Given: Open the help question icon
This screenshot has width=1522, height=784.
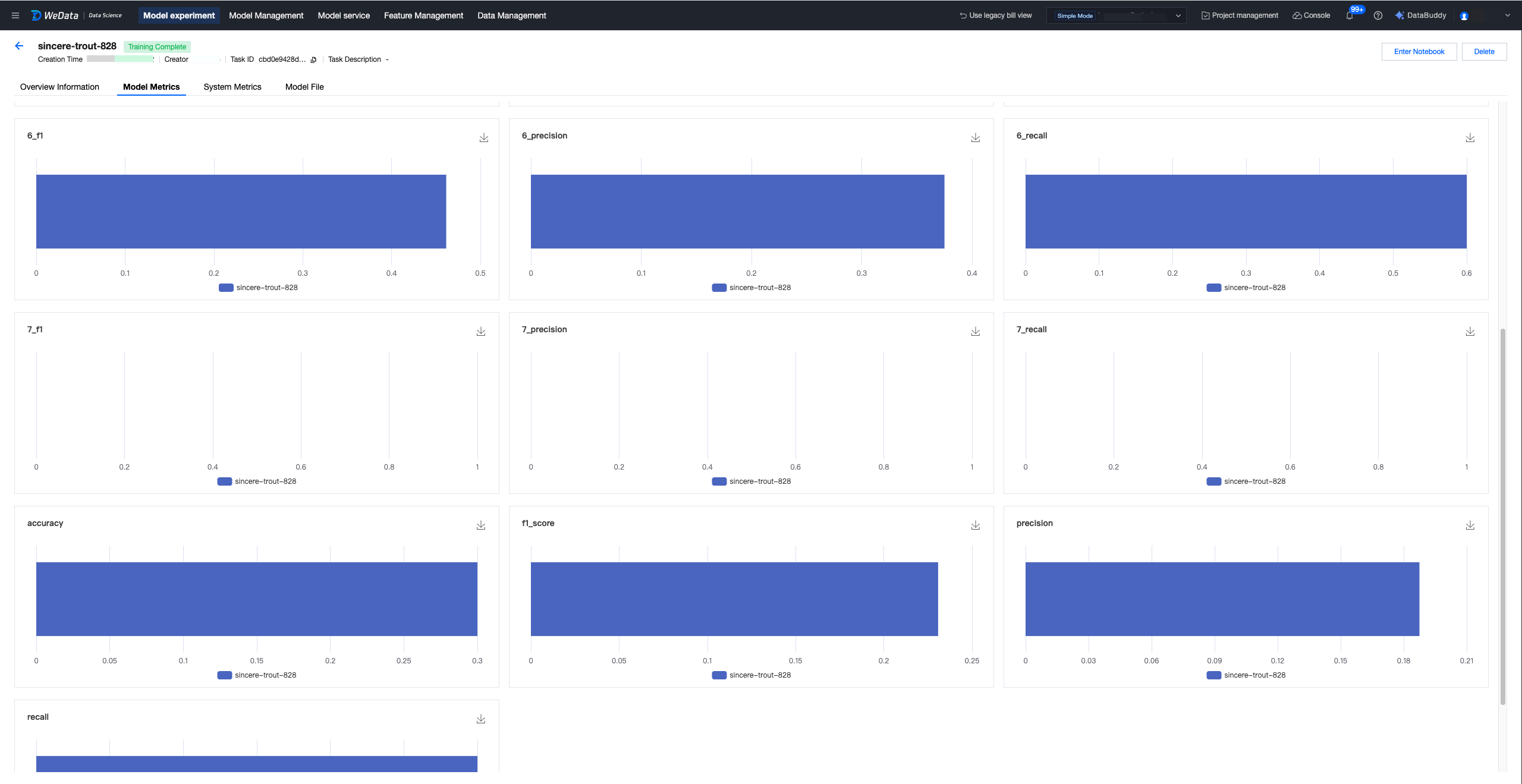Looking at the screenshot, I should pyautogui.click(x=1378, y=15).
